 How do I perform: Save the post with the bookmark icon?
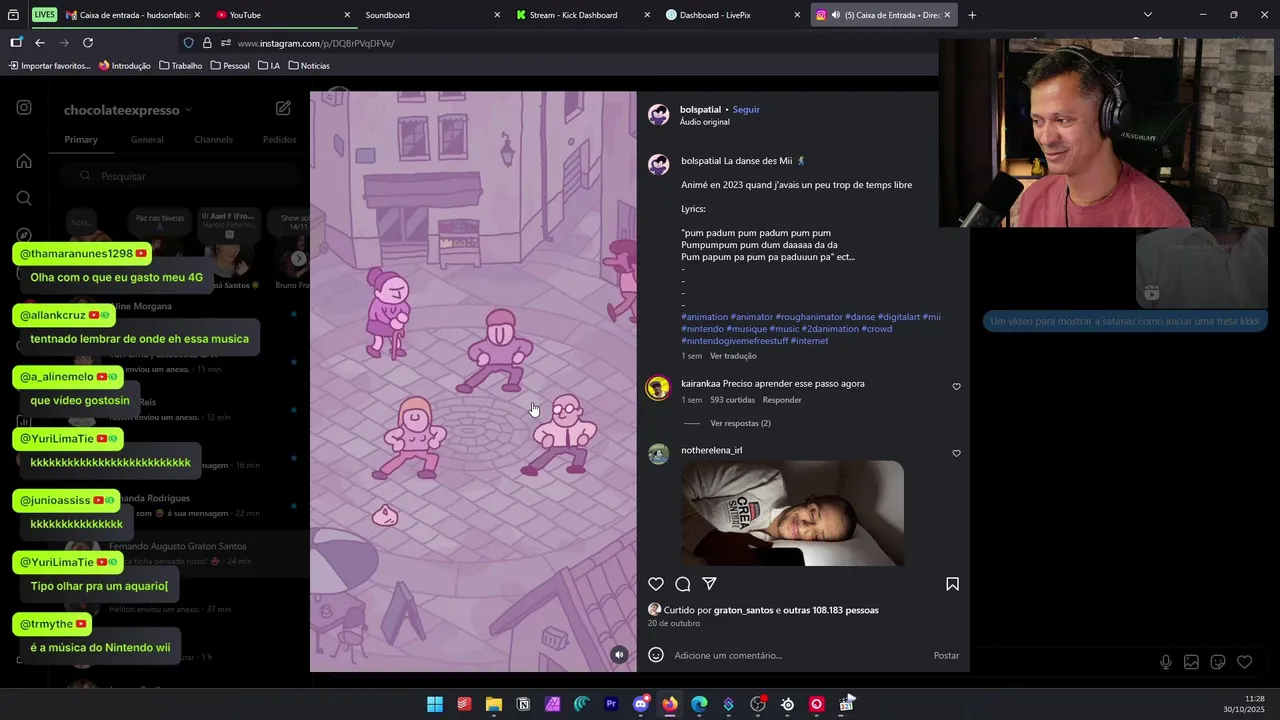tap(952, 584)
